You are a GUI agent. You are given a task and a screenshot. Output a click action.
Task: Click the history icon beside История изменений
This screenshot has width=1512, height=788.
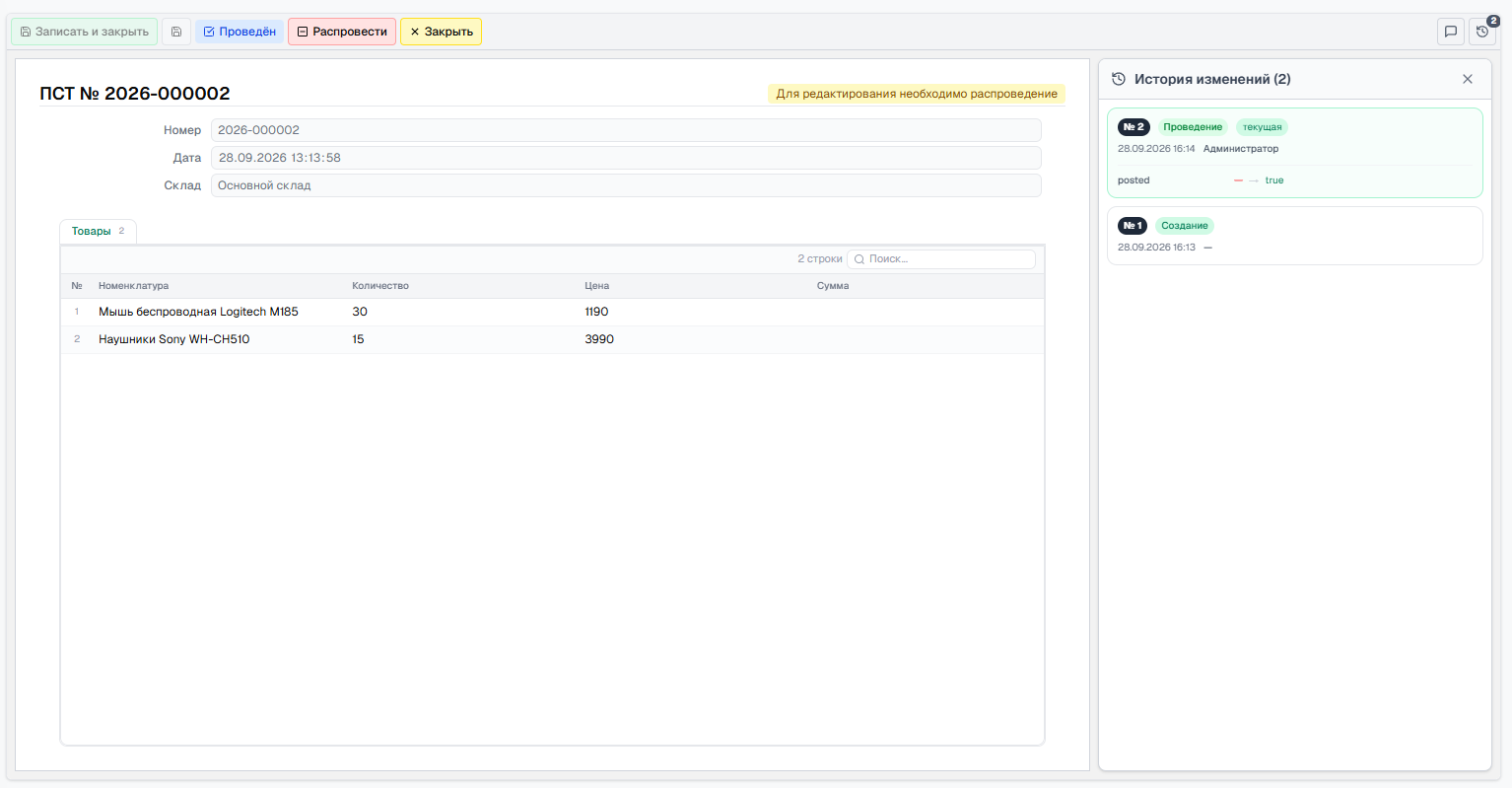1119,79
